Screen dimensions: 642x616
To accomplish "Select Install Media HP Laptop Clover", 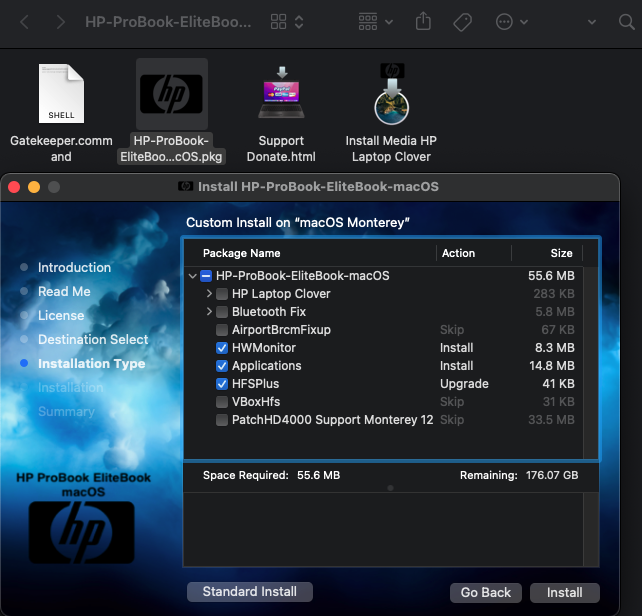I will (391, 94).
